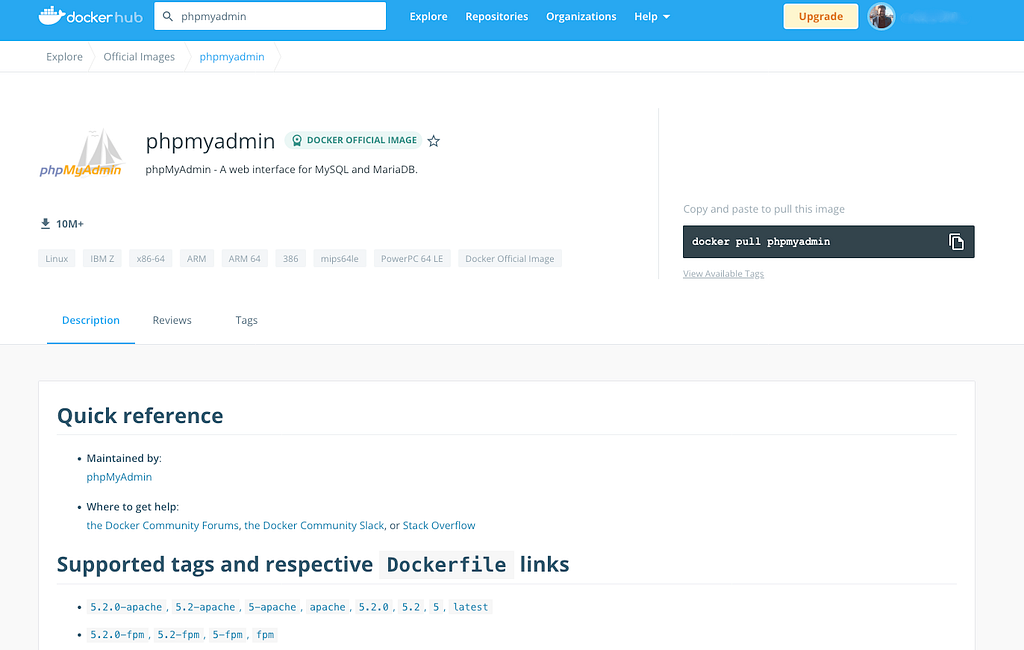Image resolution: width=1024 pixels, height=650 pixels.
Task: Select the ARM 64 filter chip
Action: (x=244, y=259)
